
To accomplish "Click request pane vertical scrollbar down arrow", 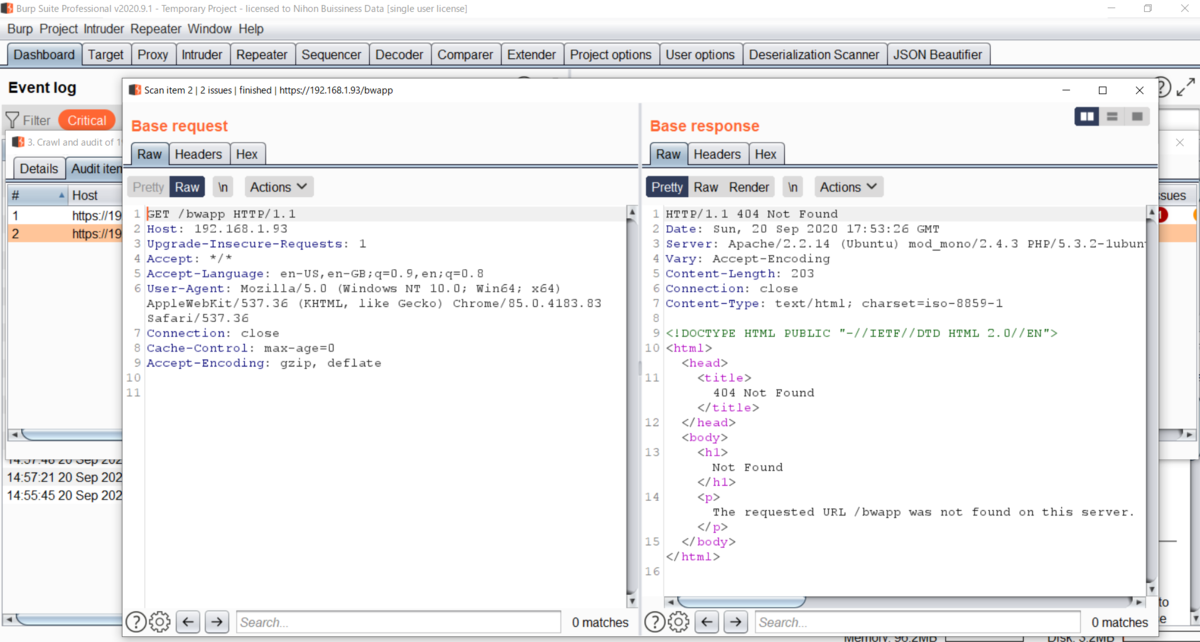I will (x=631, y=599).
